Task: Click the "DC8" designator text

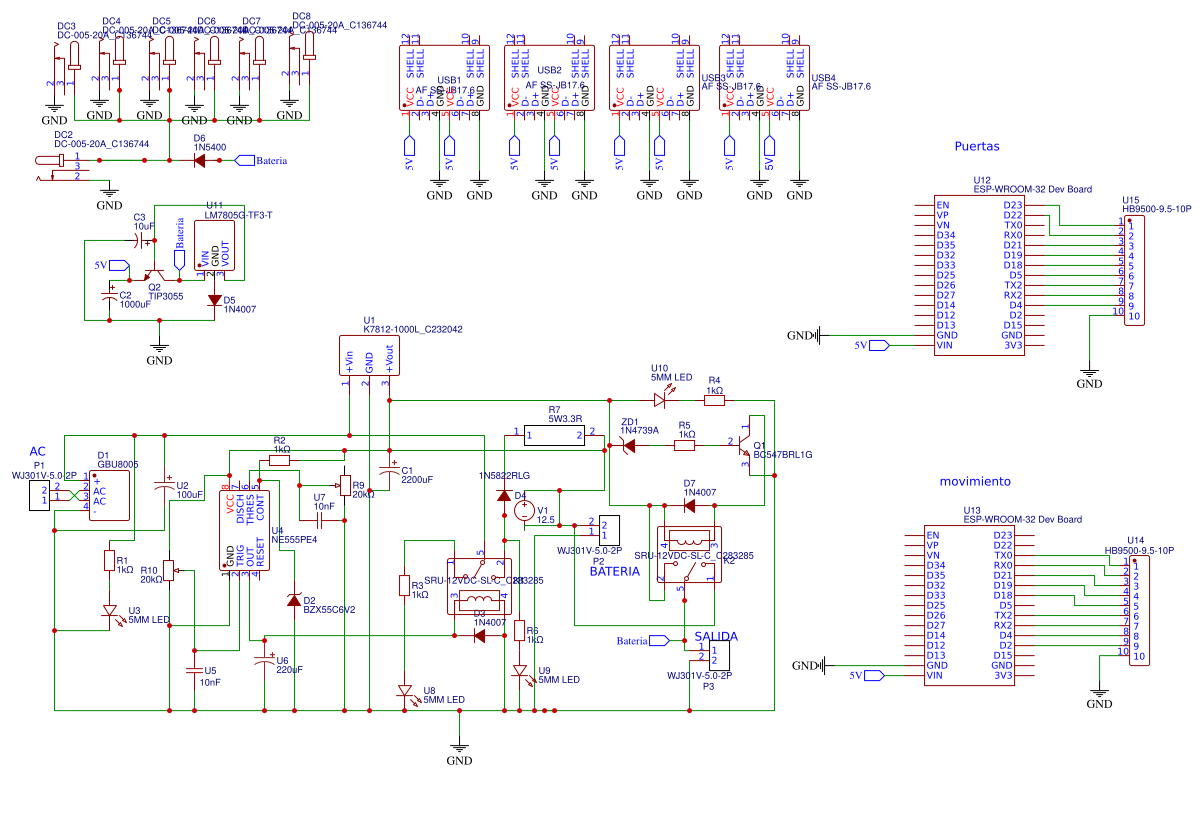Action: click(301, 16)
